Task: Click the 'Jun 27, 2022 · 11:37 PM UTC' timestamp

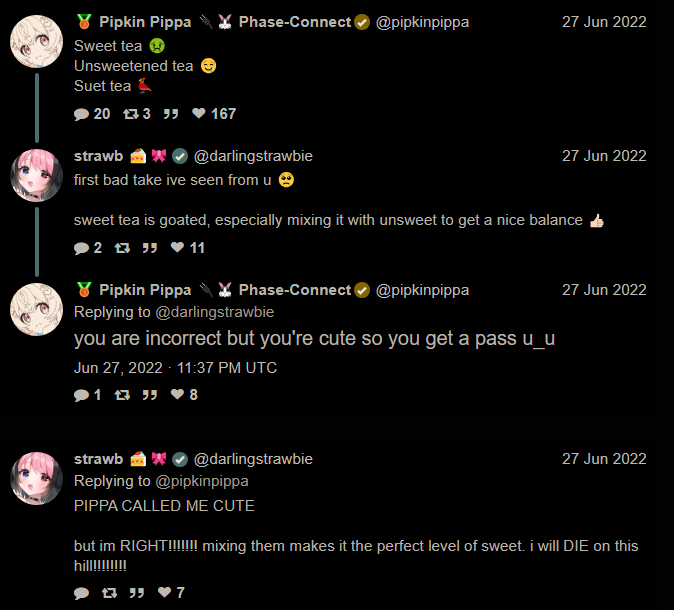Action: coord(175,368)
